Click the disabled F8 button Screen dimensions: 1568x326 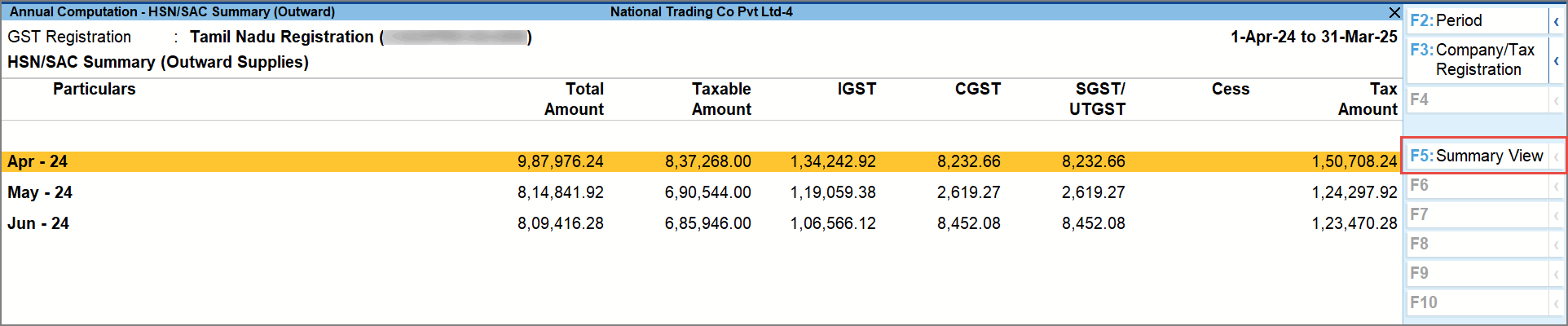pyautogui.click(x=1477, y=244)
